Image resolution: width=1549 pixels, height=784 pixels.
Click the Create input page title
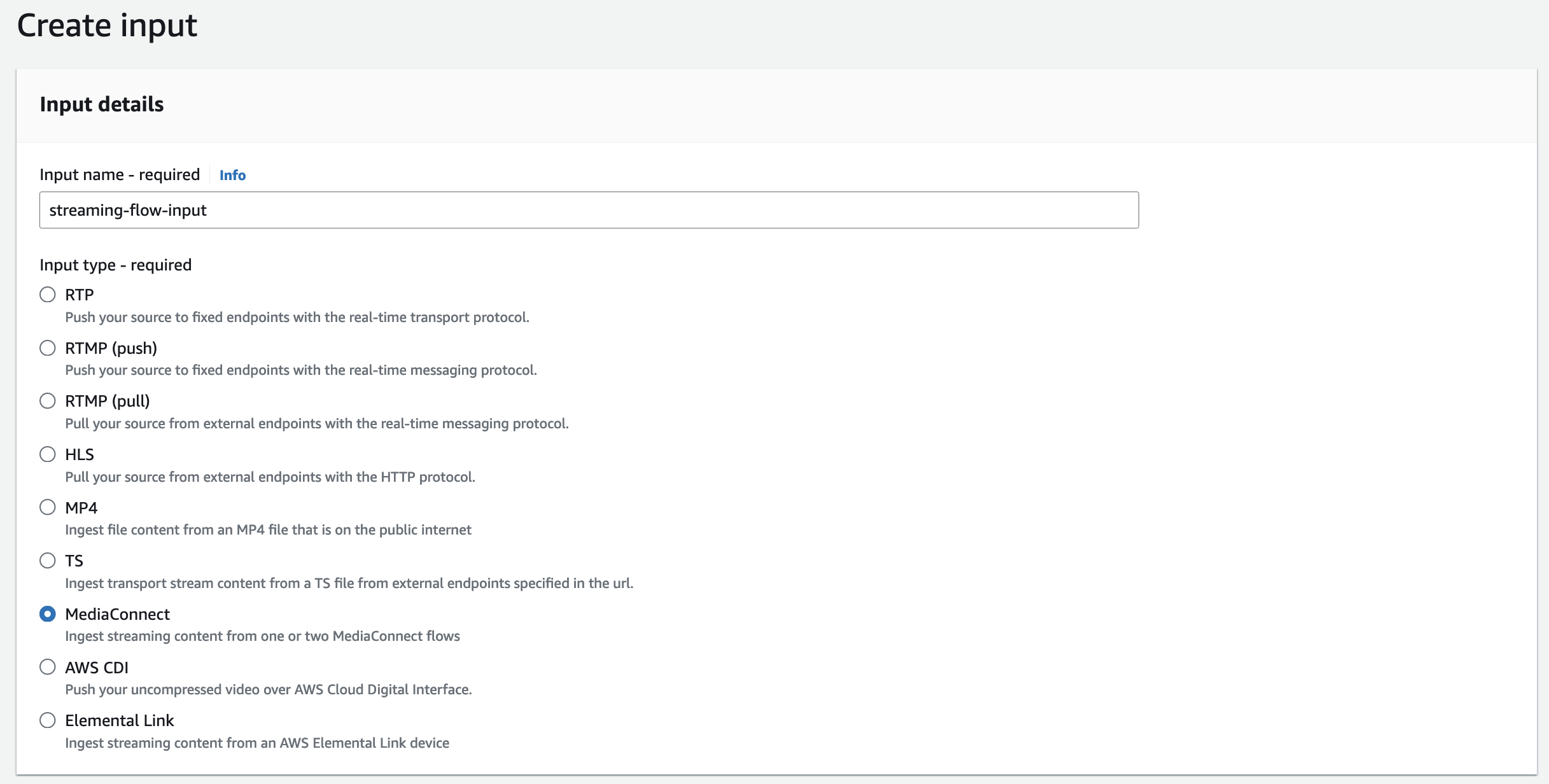107,25
